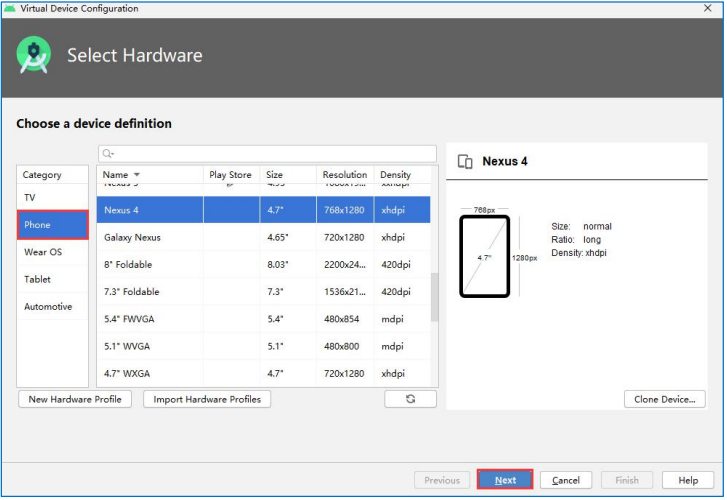Viewport: 727px width, 500px height.
Task: Click New Hardware Profile button
Action: (75, 400)
